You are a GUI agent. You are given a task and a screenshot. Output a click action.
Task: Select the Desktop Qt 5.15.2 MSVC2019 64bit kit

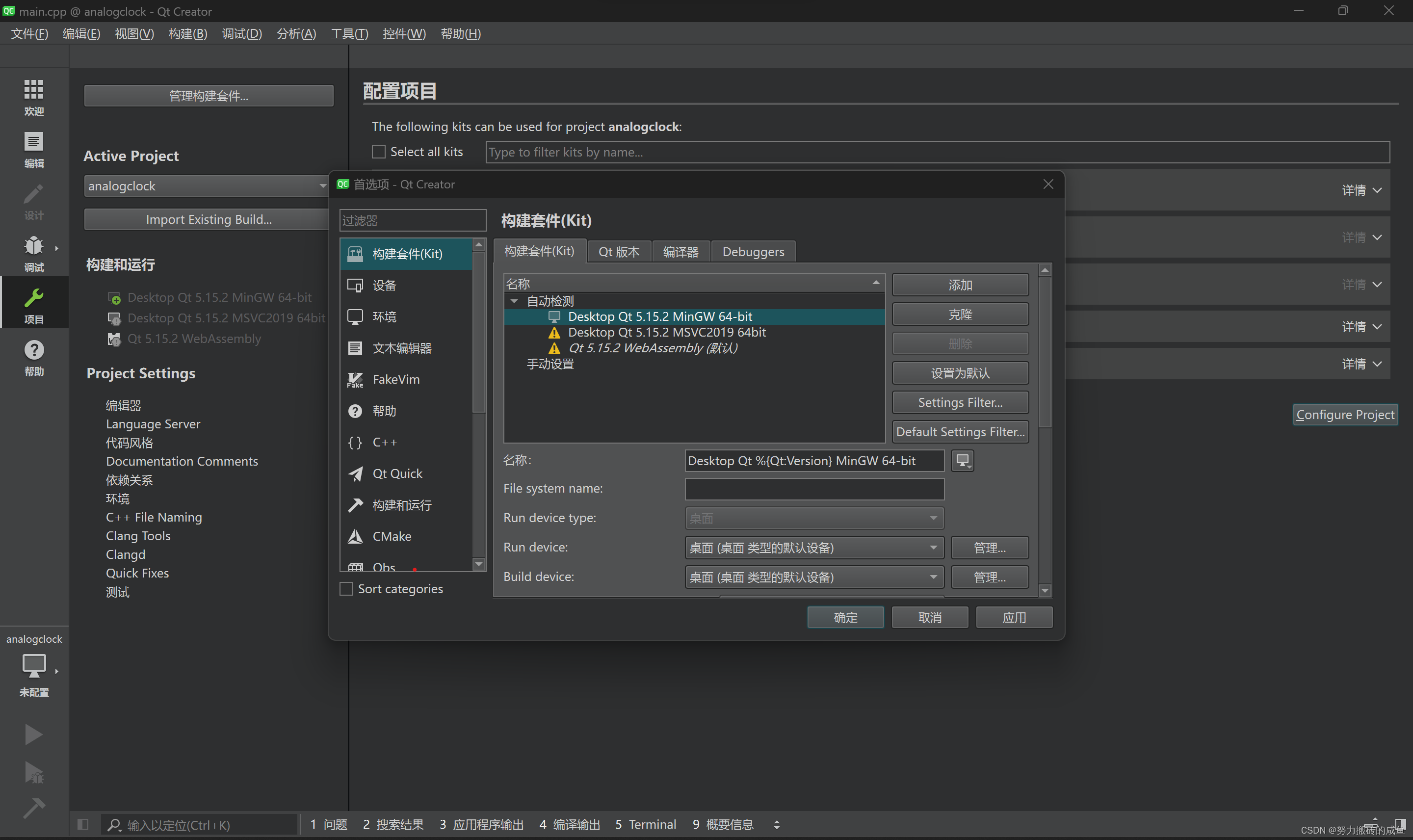point(666,332)
